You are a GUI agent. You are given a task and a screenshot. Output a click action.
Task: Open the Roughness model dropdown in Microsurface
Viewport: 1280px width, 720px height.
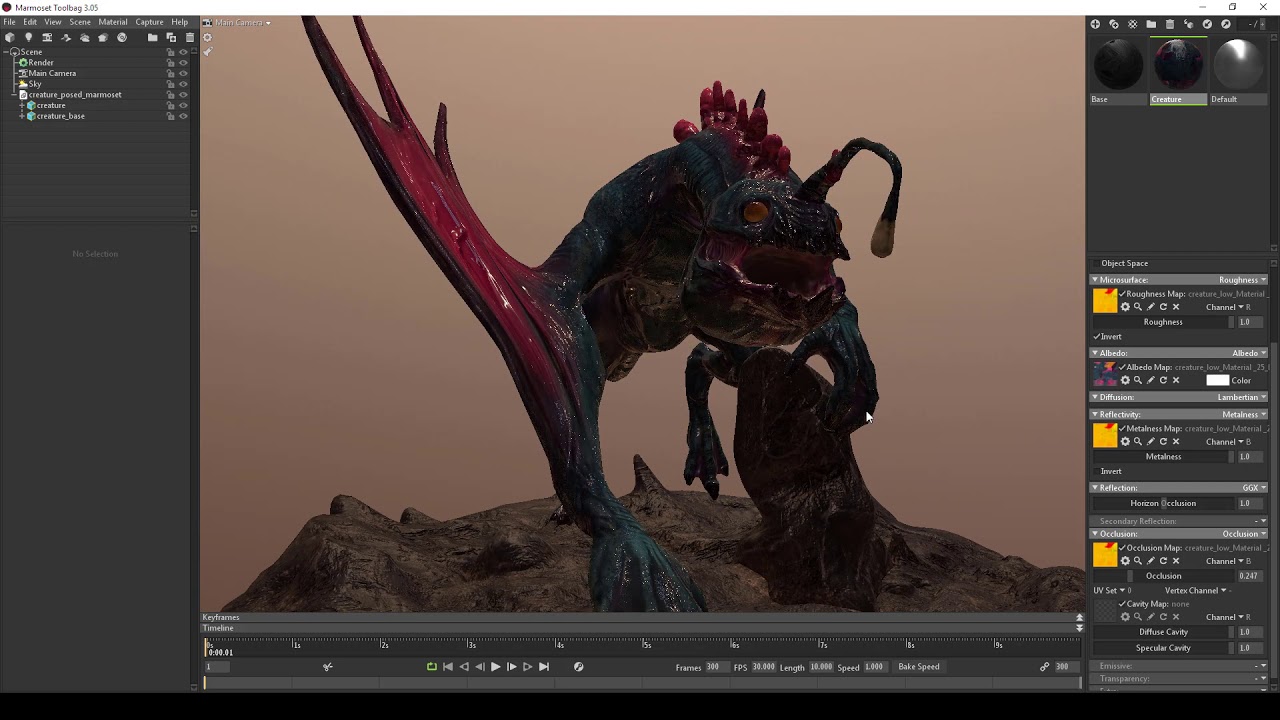point(1242,280)
